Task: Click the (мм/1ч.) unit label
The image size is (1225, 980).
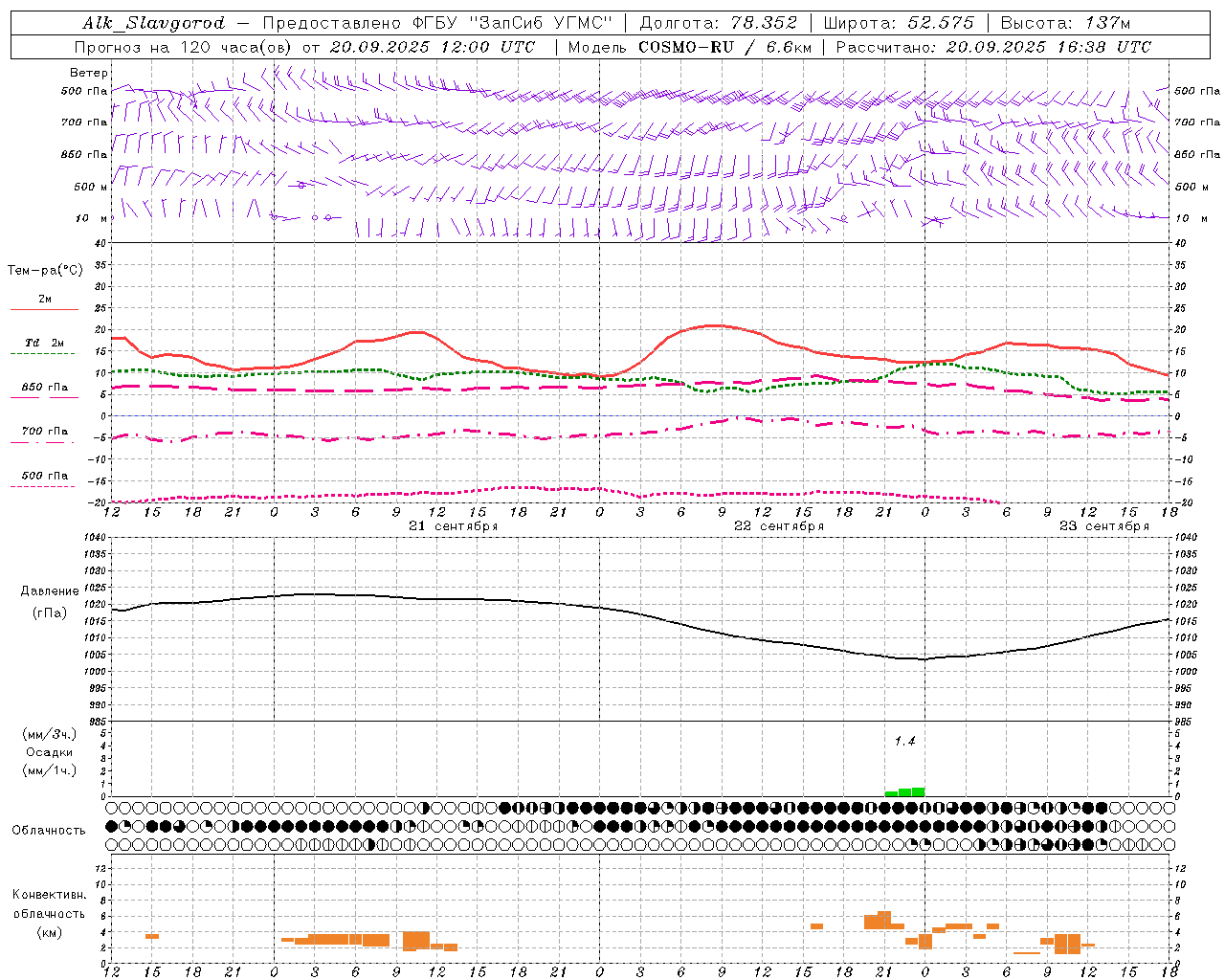Action: pyautogui.click(x=50, y=770)
